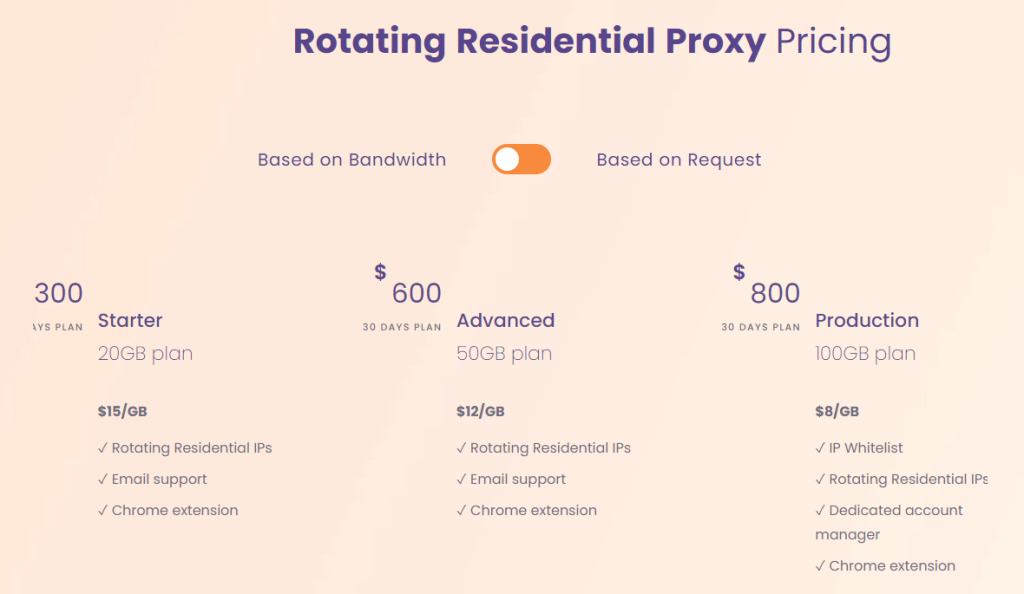Click the Production plan title
This screenshot has width=1024, height=594.
click(x=867, y=321)
